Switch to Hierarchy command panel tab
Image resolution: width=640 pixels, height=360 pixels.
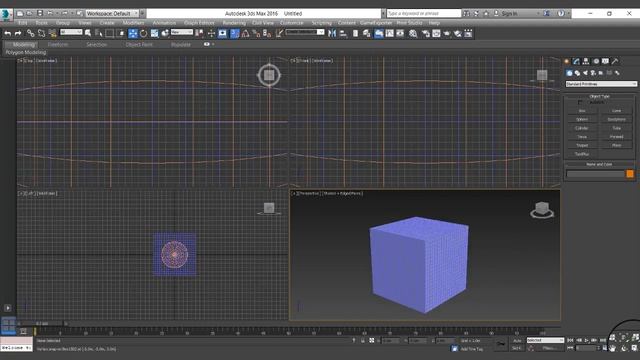coord(586,61)
